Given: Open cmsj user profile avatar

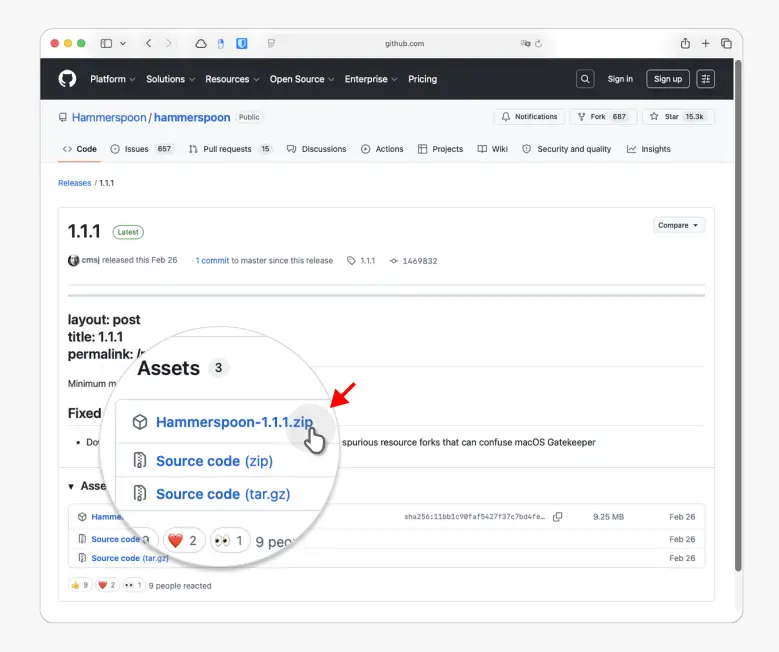Looking at the screenshot, I should pos(74,260).
